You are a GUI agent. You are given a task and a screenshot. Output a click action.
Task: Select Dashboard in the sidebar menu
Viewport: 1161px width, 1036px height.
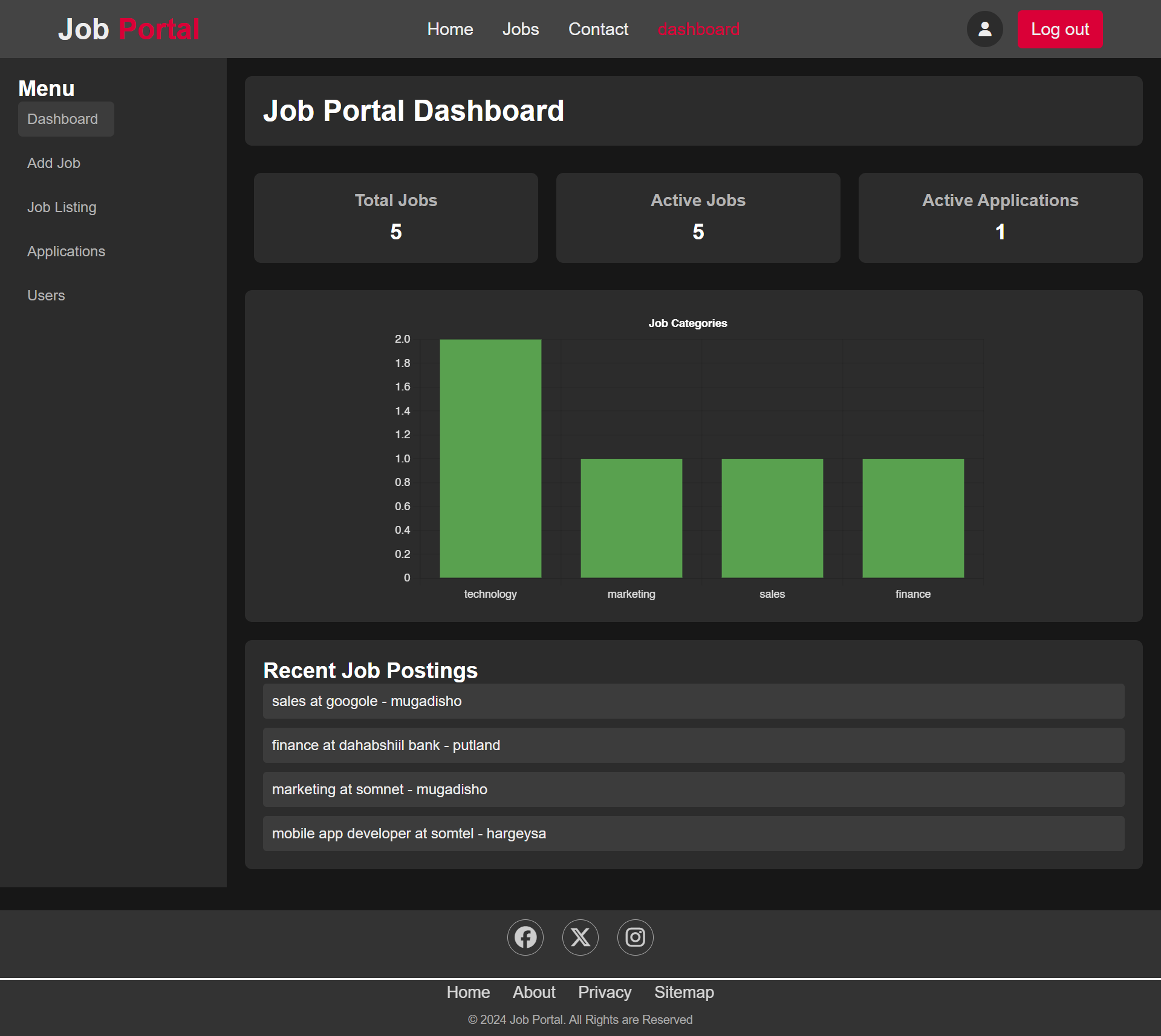point(63,119)
